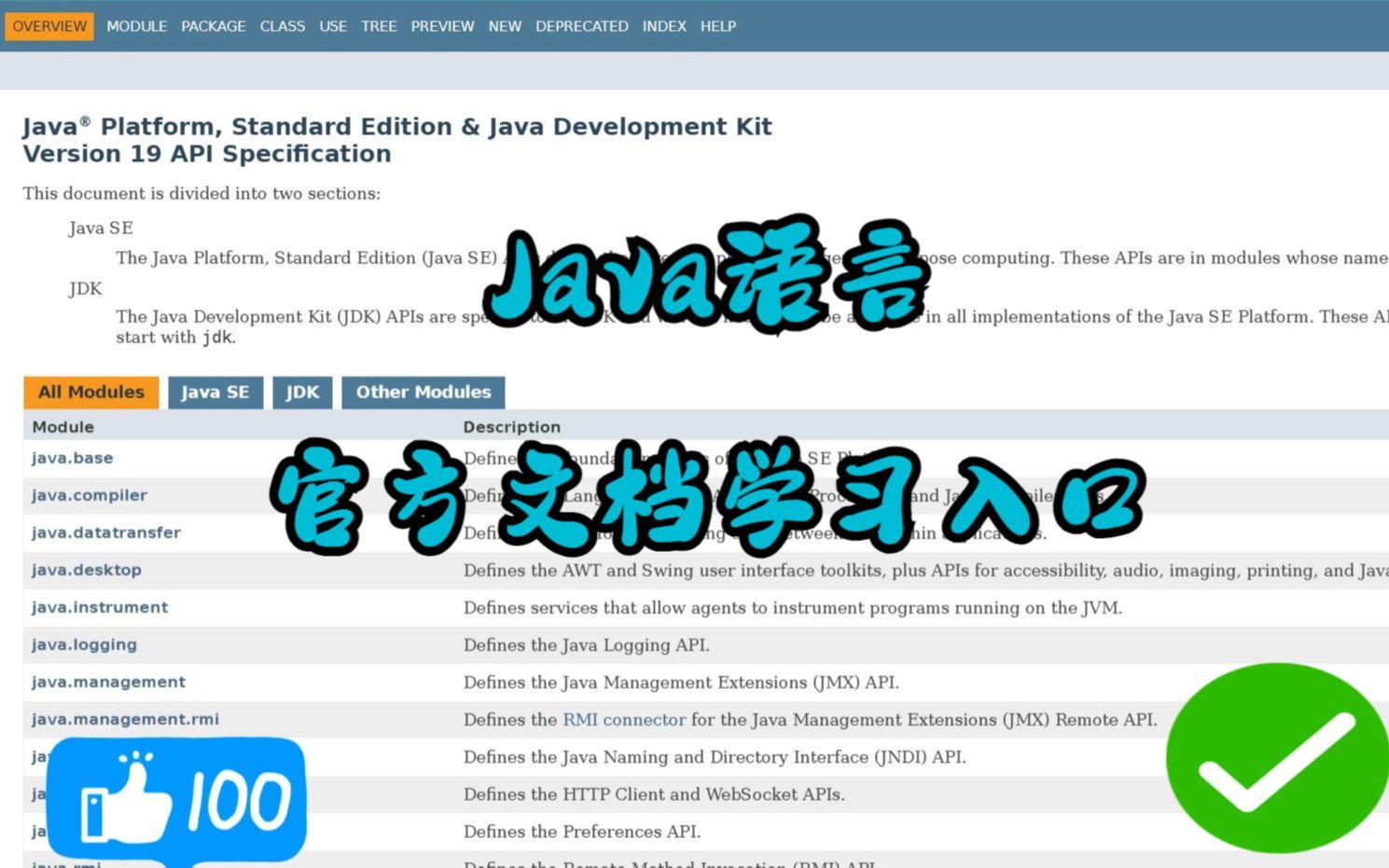1389x868 pixels.
Task: Follow the RMI connector hyperlink
Action: pos(624,720)
